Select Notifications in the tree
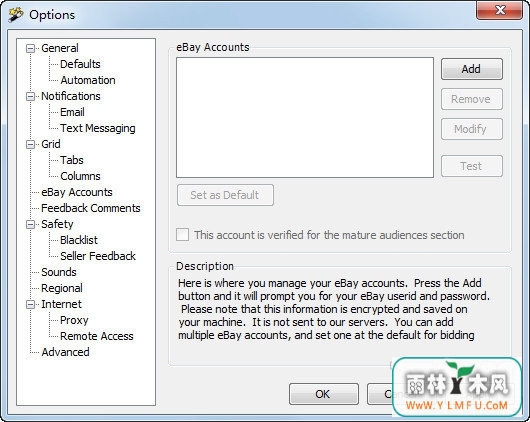 pos(71,96)
